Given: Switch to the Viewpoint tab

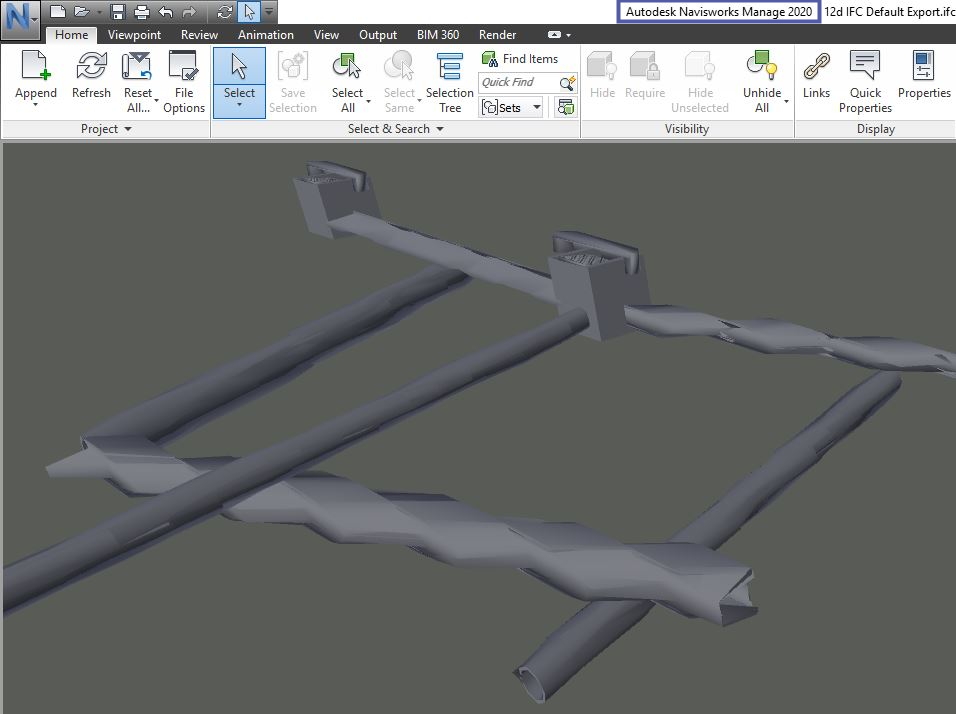Looking at the screenshot, I should 134,35.
